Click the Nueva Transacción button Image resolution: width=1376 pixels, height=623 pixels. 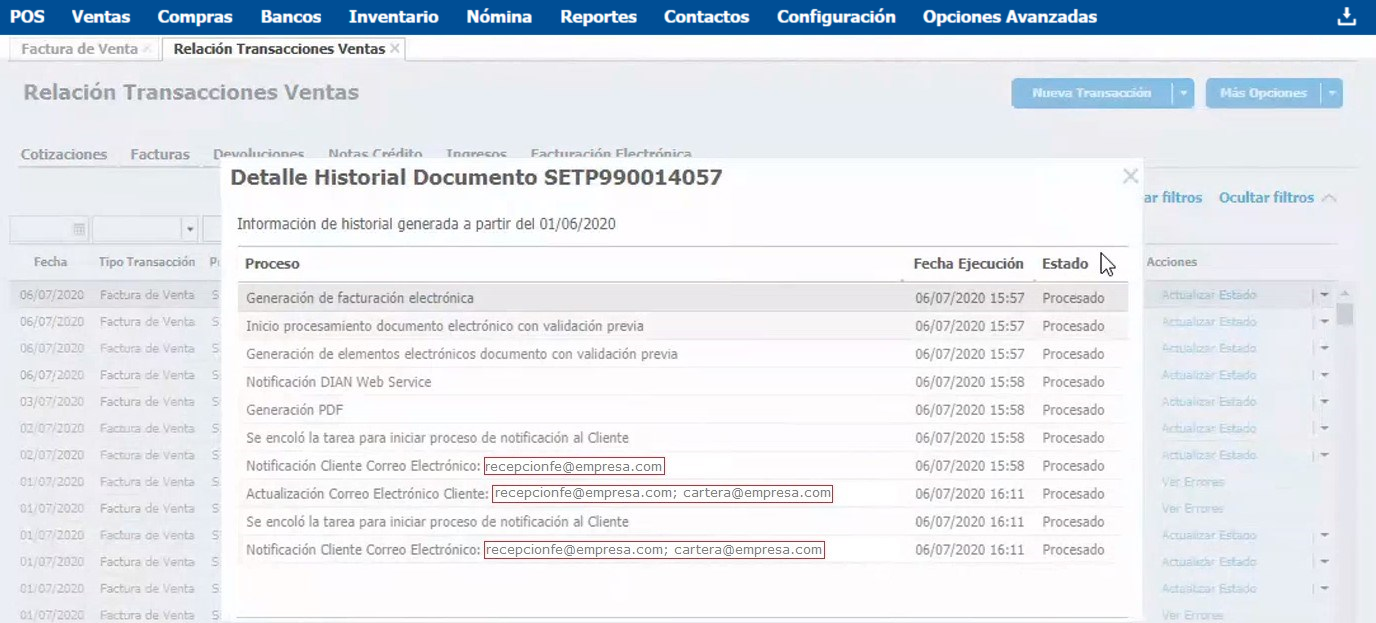point(1091,93)
